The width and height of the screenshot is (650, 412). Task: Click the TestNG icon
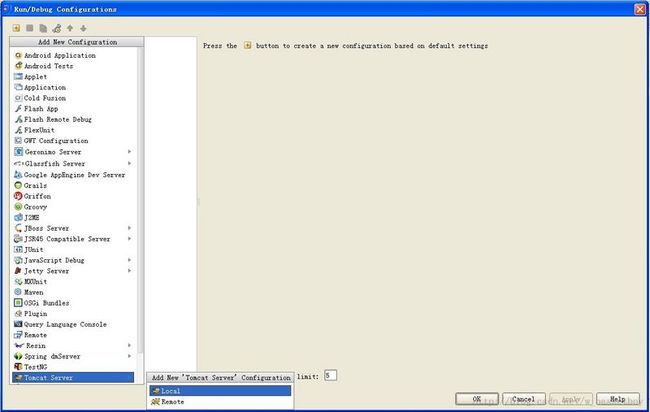18,367
